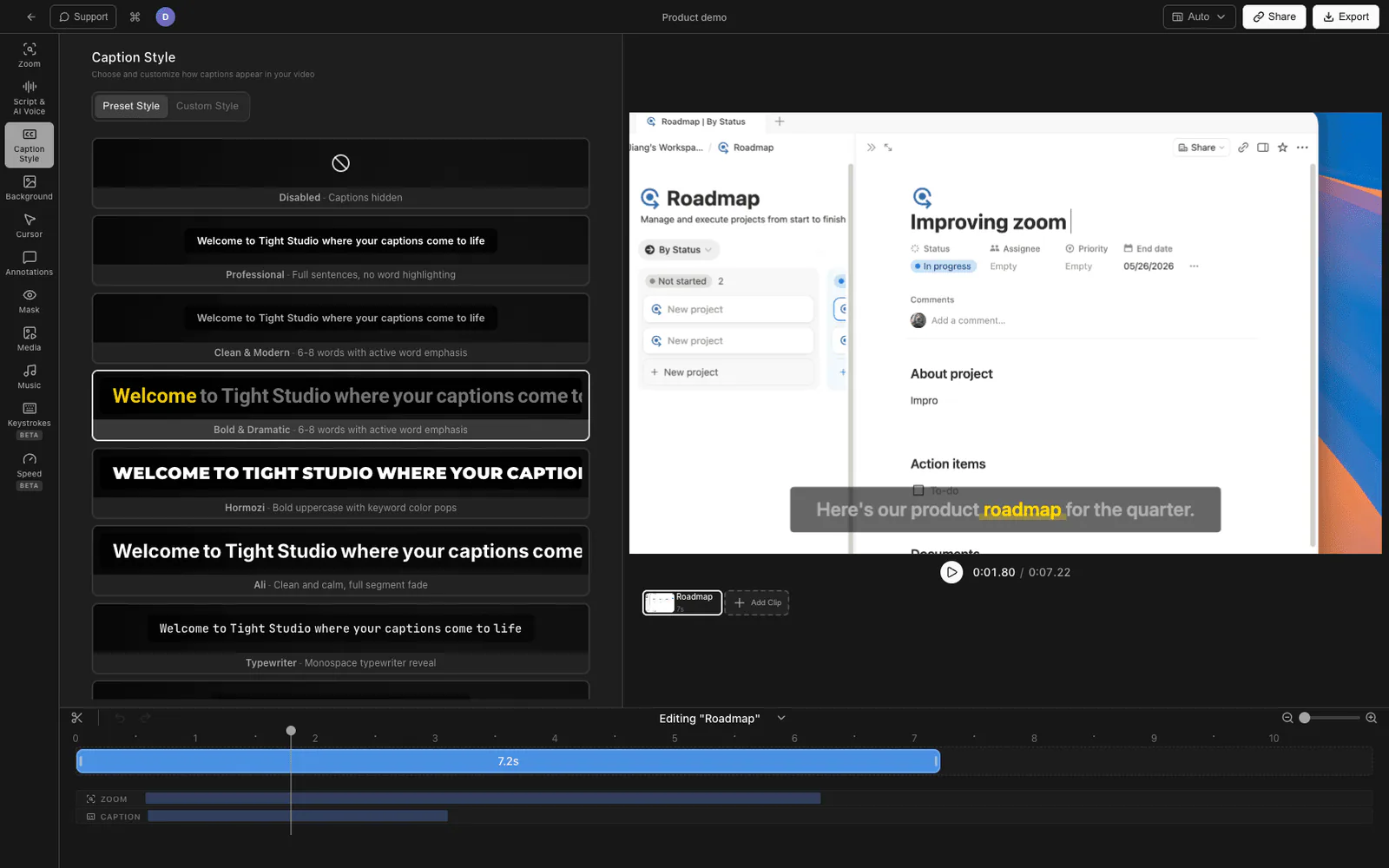
Task: Click the CAPTION track label icon
Action: [x=91, y=817]
